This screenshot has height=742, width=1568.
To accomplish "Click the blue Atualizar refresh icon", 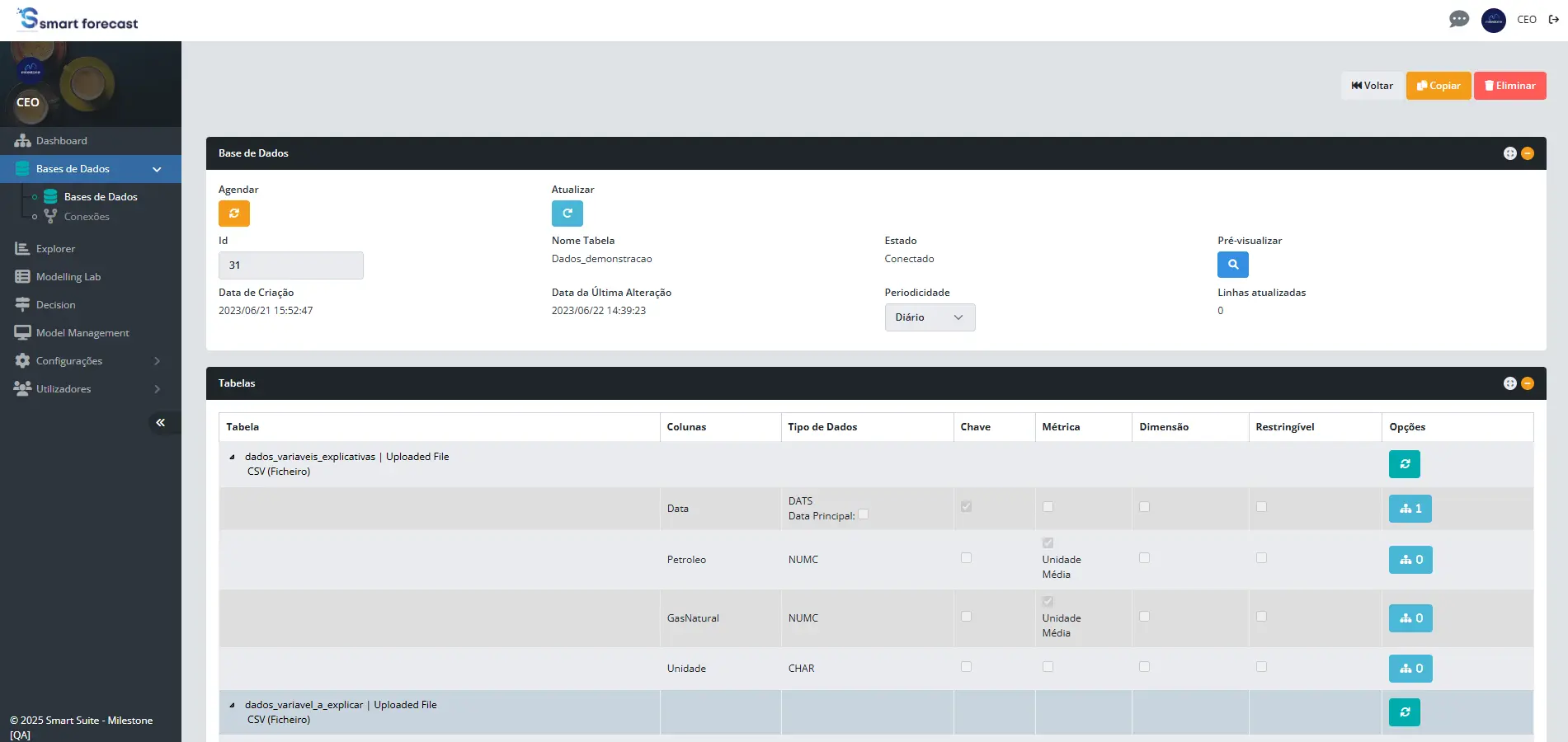I will [567, 214].
